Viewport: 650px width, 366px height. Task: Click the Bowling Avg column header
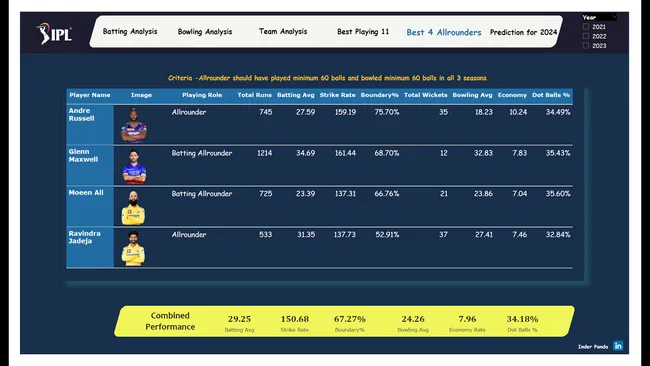tap(472, 95)
